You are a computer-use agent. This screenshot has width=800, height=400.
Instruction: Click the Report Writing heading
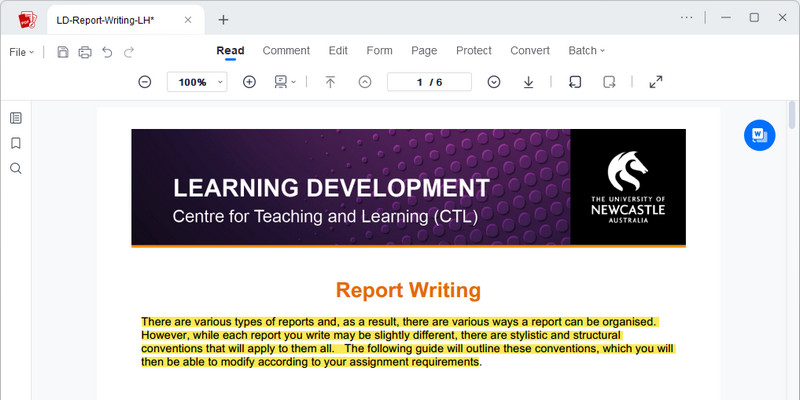point(408,290)
